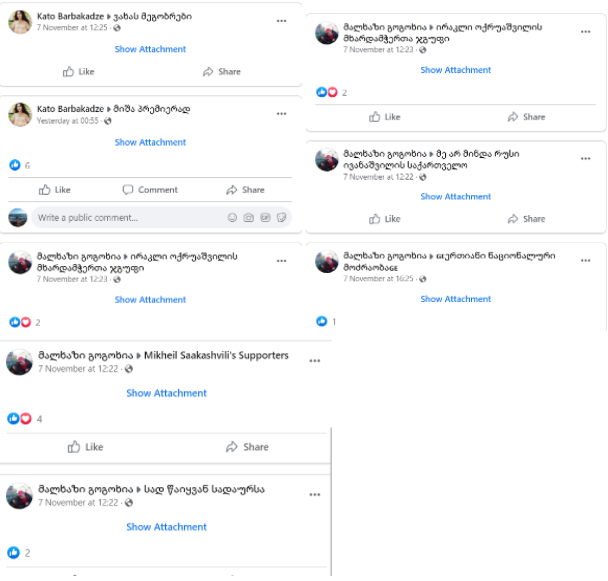This screenshot has height=581, width=608.
Task: Click Like on the top-right 12:23 post
Action: 384,117
